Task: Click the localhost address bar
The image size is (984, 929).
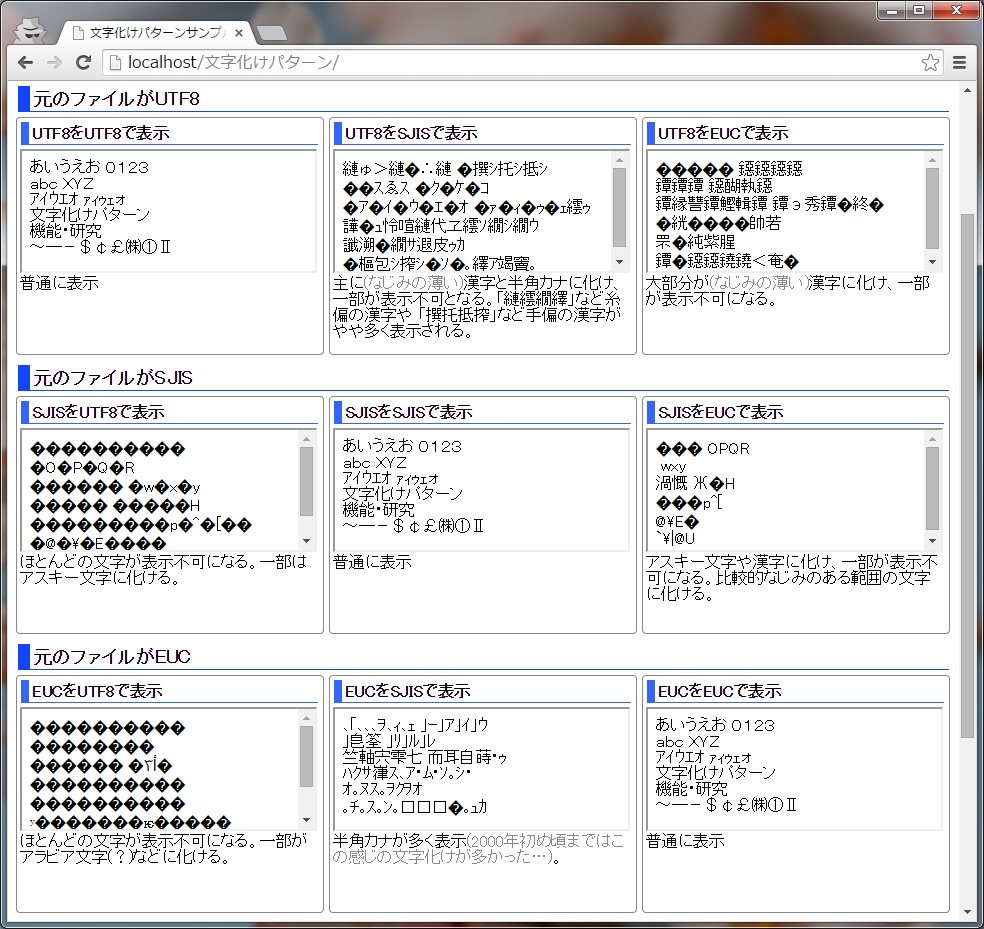Action: click(x=500, y=63)
